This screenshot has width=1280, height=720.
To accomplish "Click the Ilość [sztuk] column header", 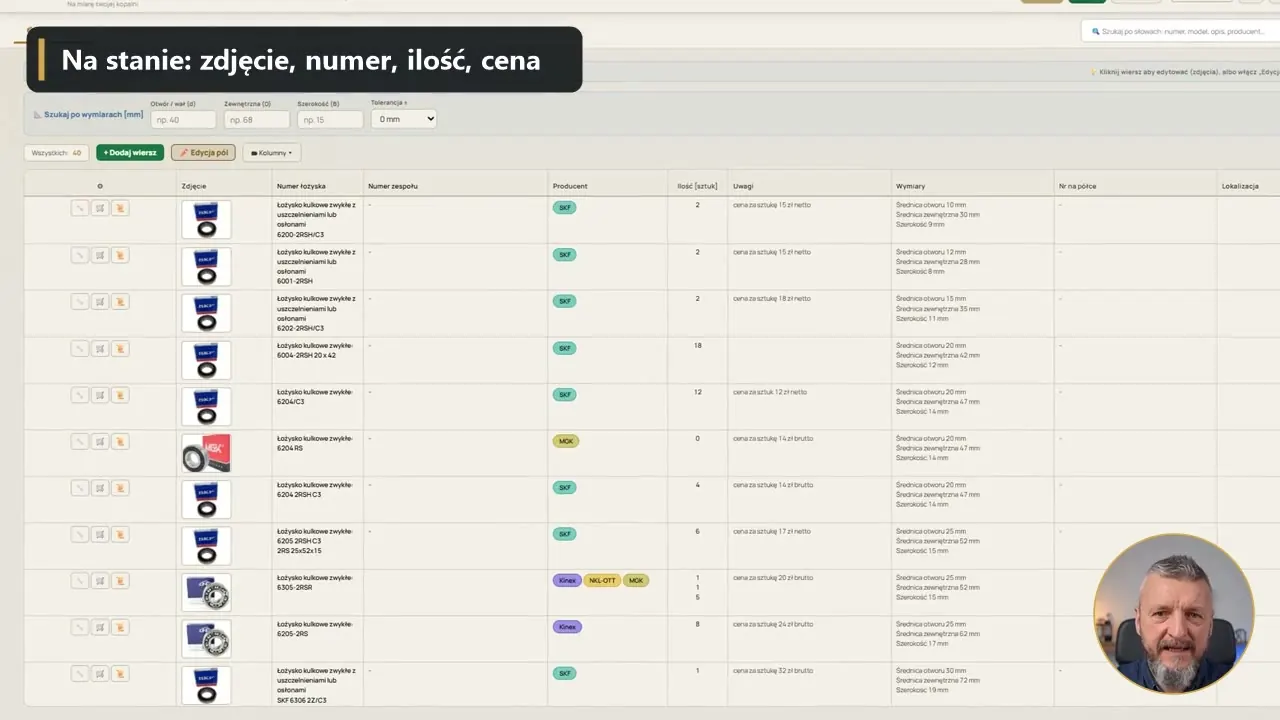I will tap(697, 186).
